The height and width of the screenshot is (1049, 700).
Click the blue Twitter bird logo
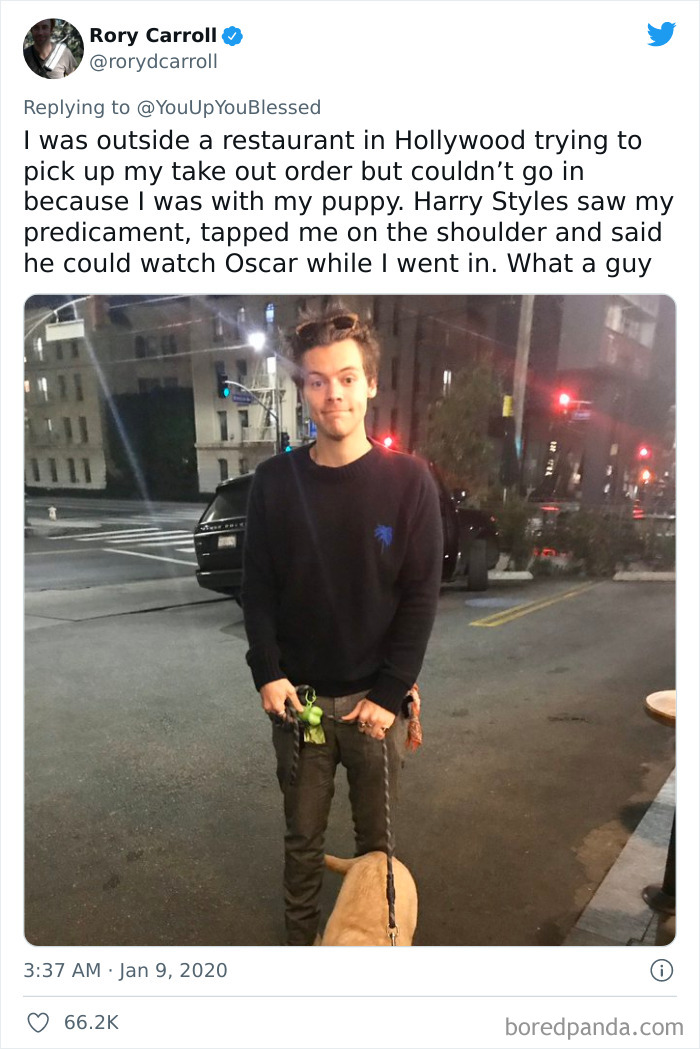[x=661, y=33]
